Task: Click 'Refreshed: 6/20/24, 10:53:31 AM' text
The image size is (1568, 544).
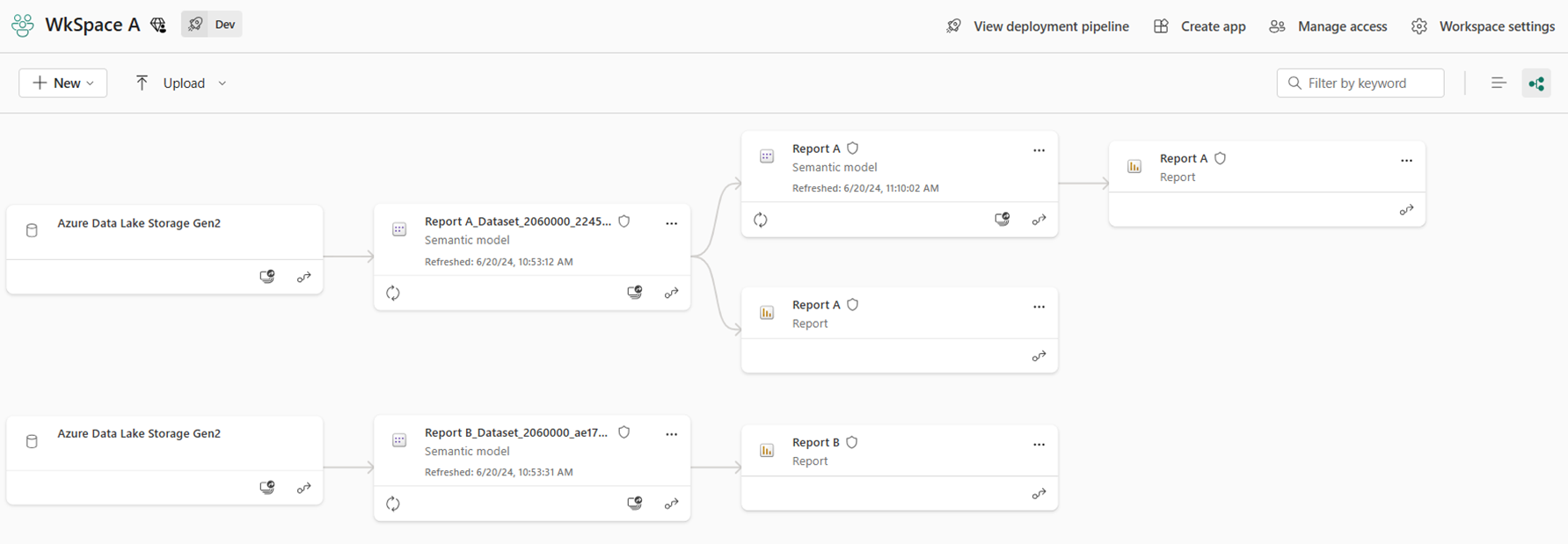Action: pyautogui.click(x=499, y=472)
